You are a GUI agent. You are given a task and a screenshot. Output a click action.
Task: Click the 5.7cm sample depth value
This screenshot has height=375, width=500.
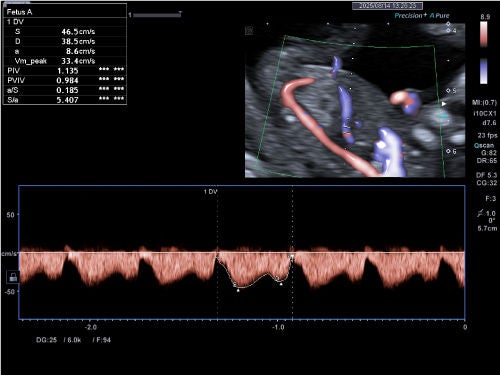pos(487,229)
